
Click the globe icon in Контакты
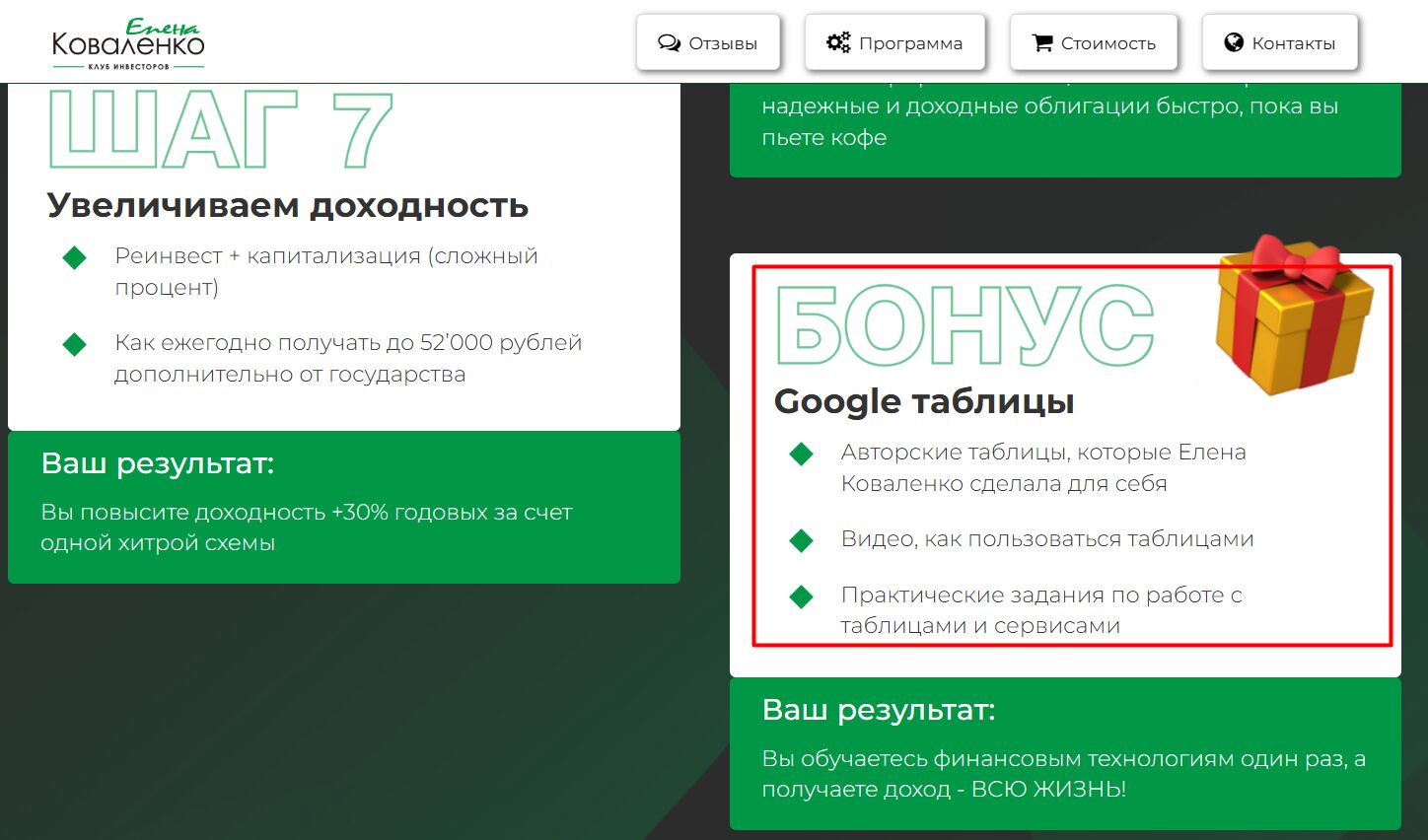tap(1234, 42)
